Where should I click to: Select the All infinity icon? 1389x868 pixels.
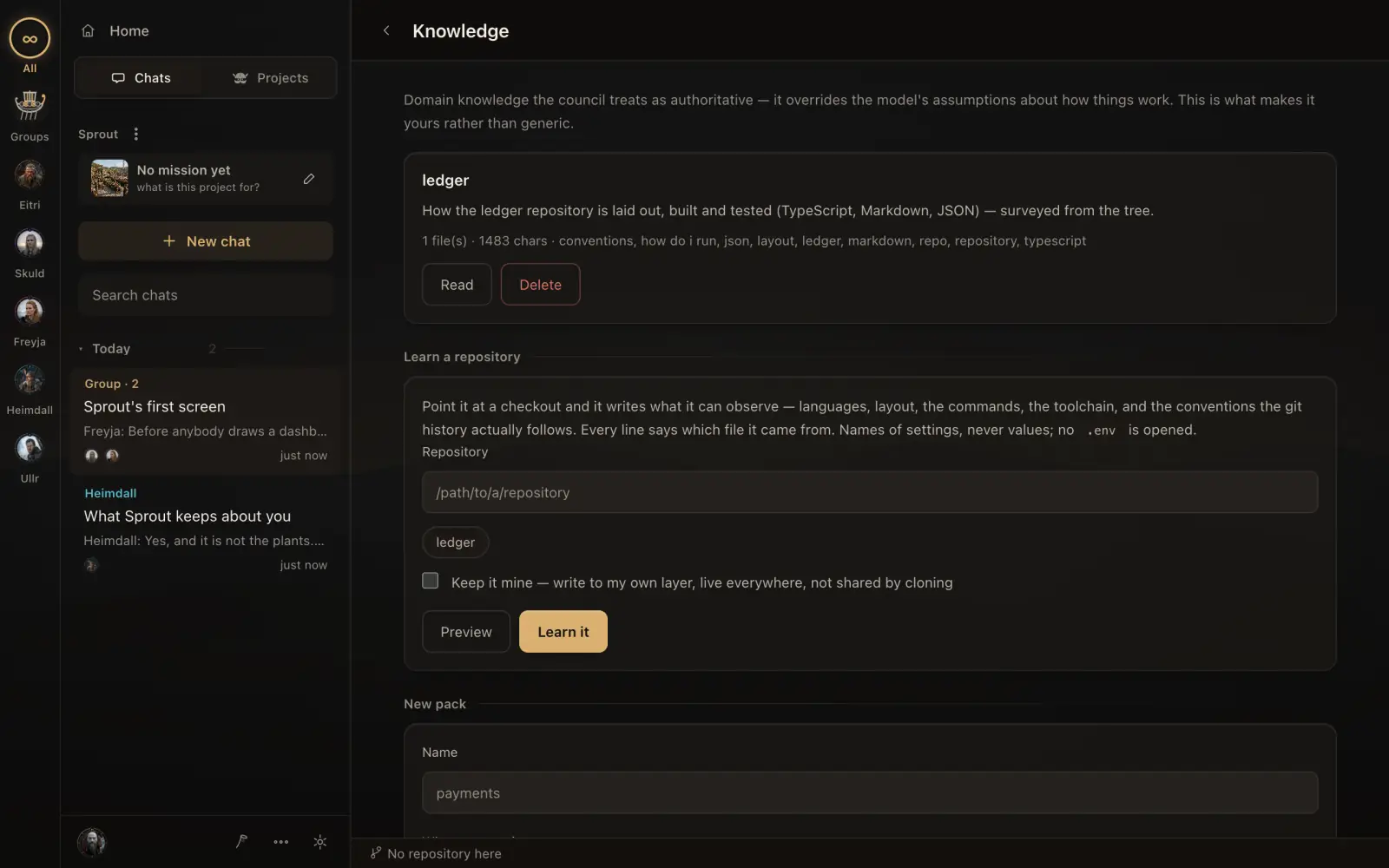[30, 38]
